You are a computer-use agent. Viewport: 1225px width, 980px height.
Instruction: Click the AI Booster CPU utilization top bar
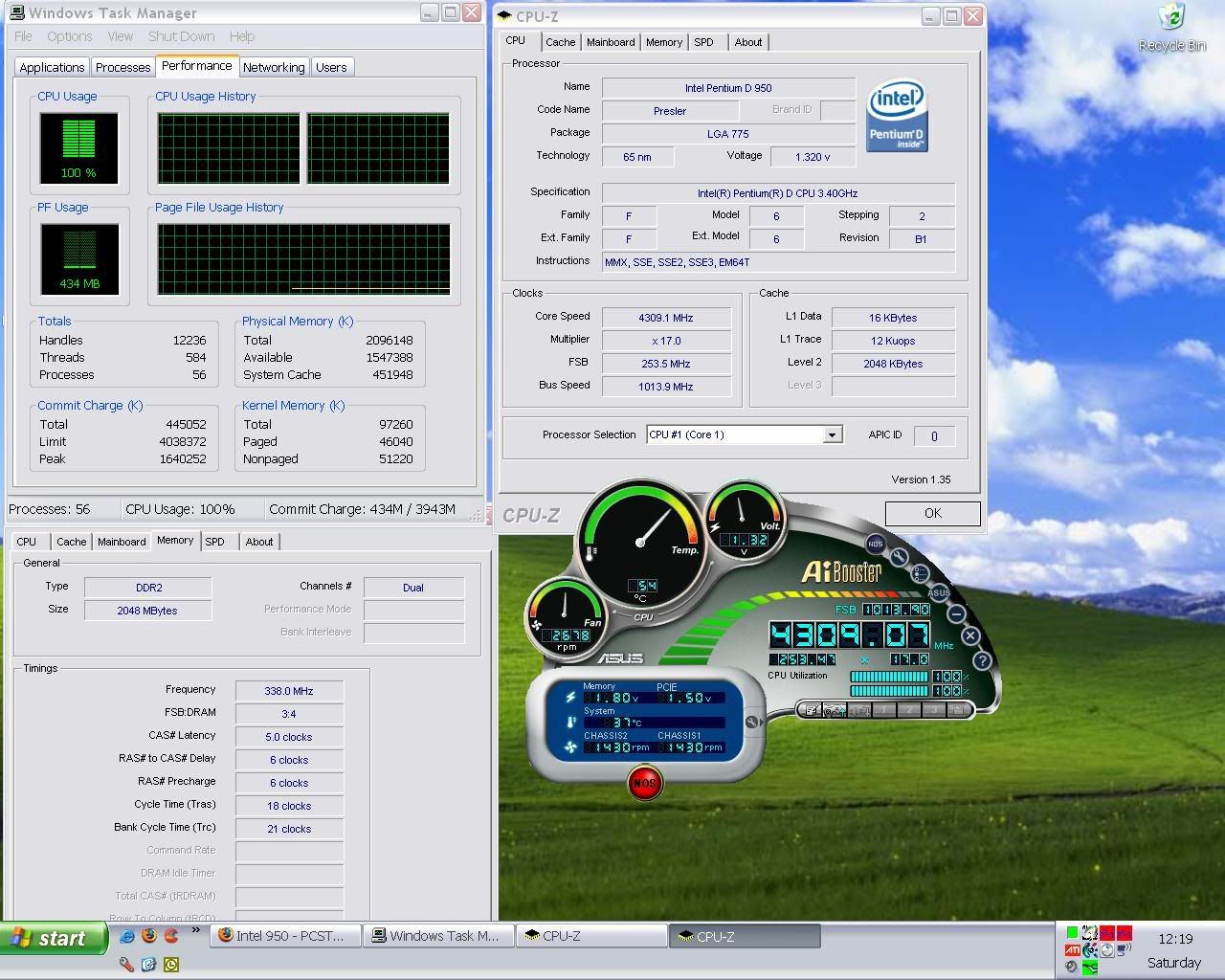coord(889,677)
